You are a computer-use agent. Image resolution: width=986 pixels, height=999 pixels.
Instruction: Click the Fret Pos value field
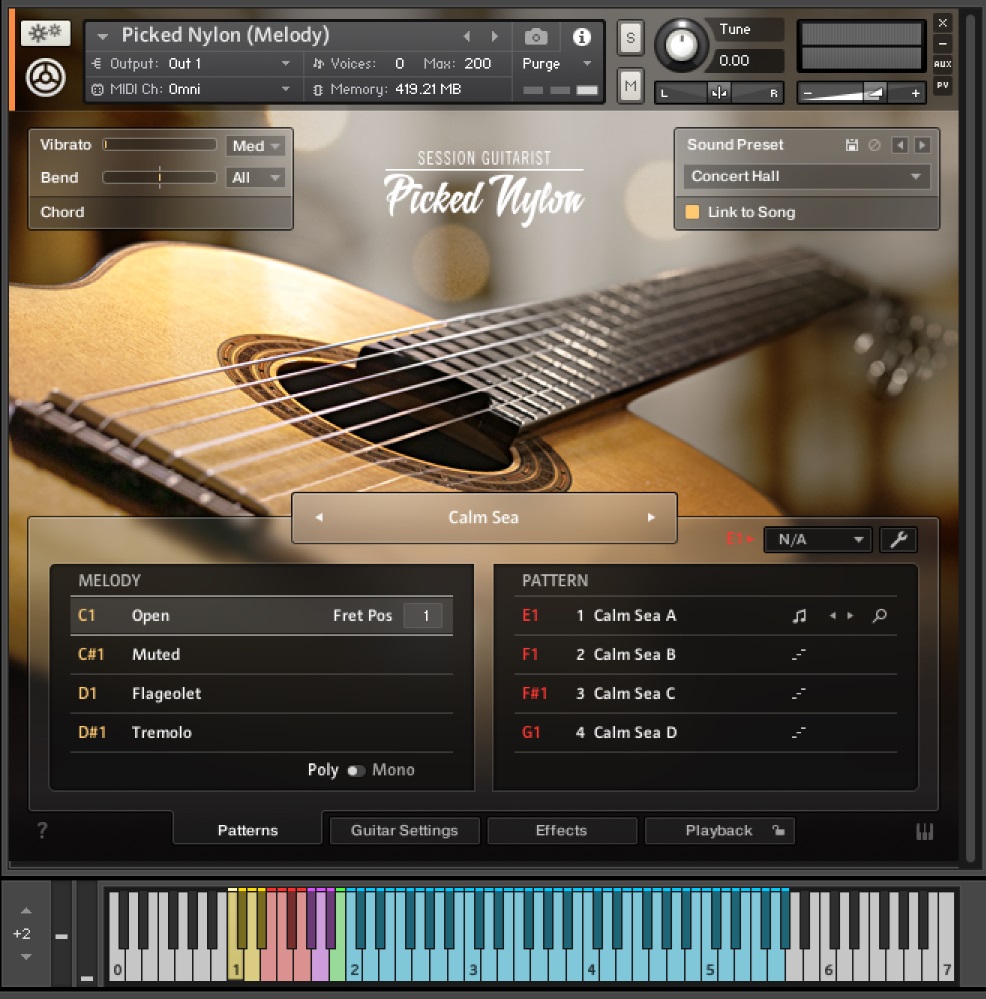(x=423, y=615)
